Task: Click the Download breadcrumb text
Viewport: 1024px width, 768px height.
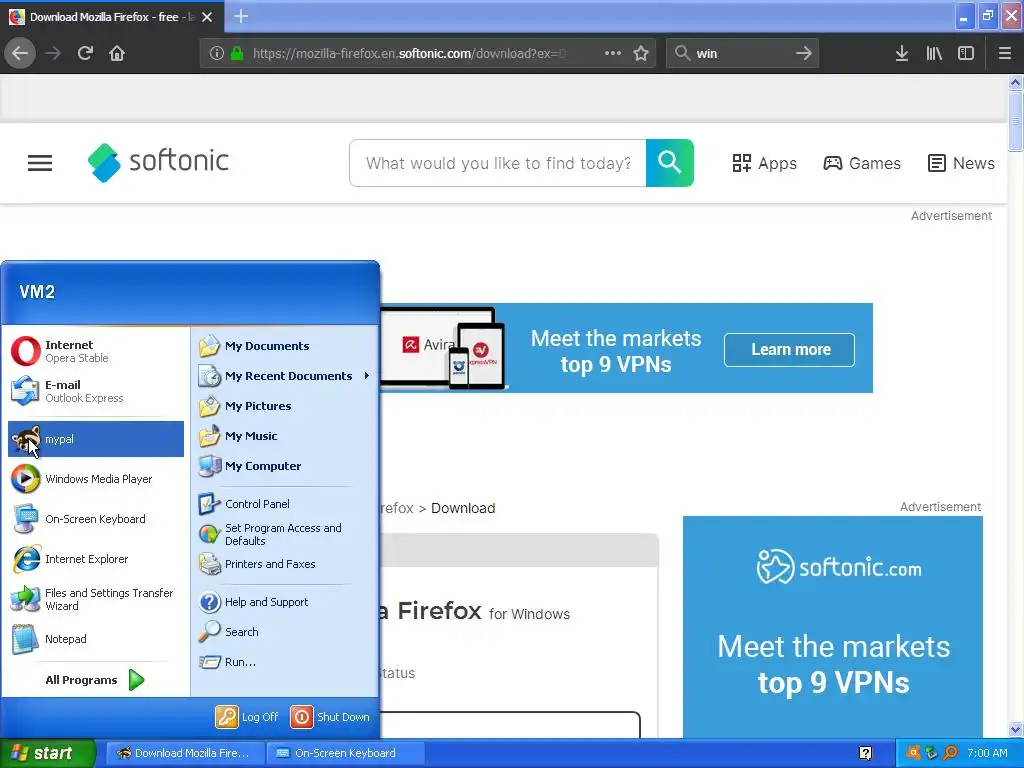Action: coord(463,508)
